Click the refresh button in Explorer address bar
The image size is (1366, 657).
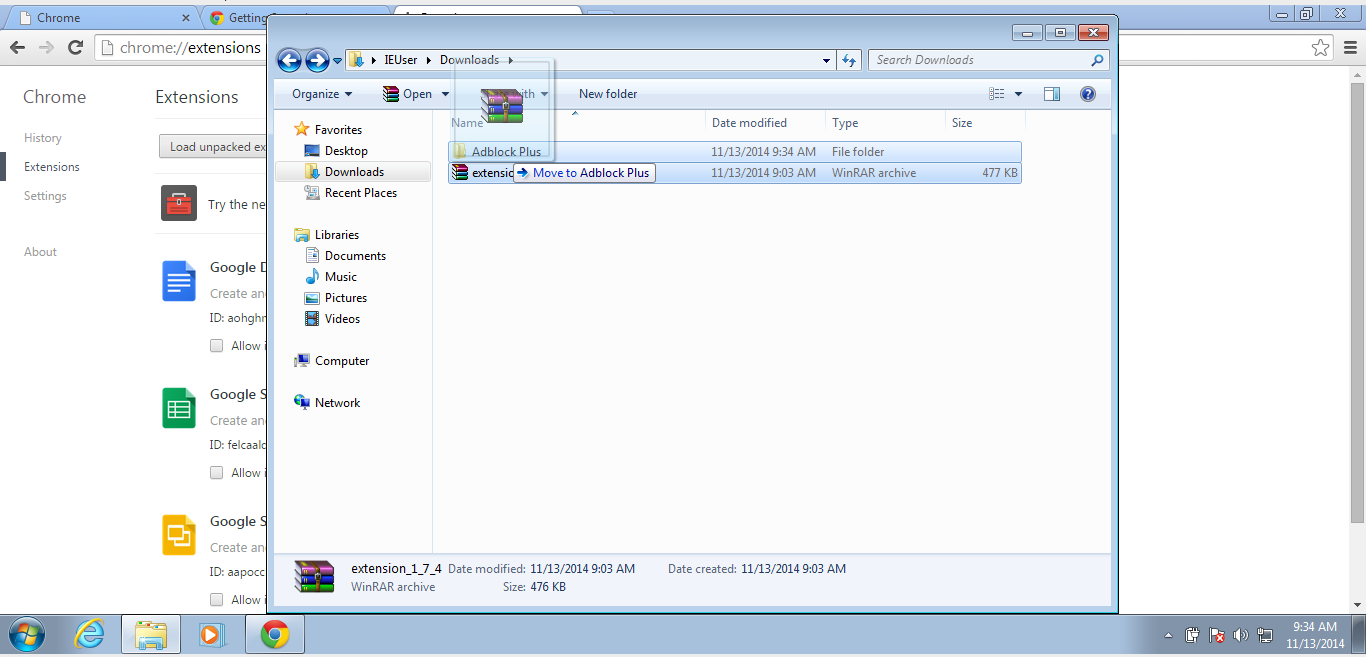pyautogui.click(x=849, y=60)
